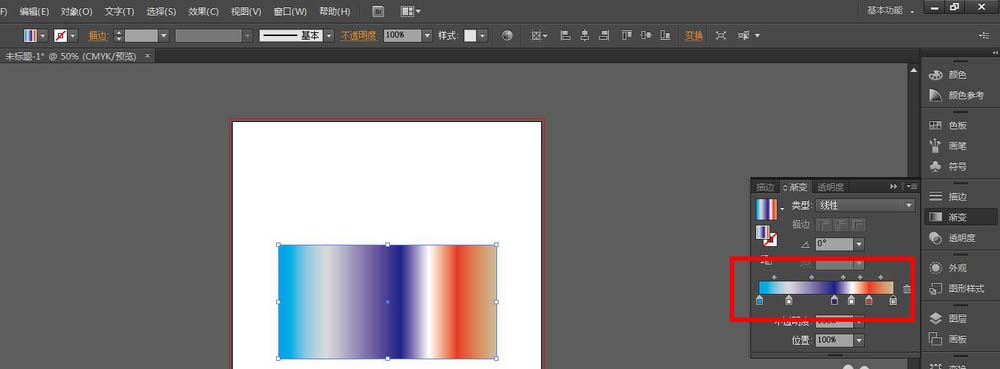Open the arrange documents layout icon
This screenshot has width=1000, height=369.
pos(410,11)
